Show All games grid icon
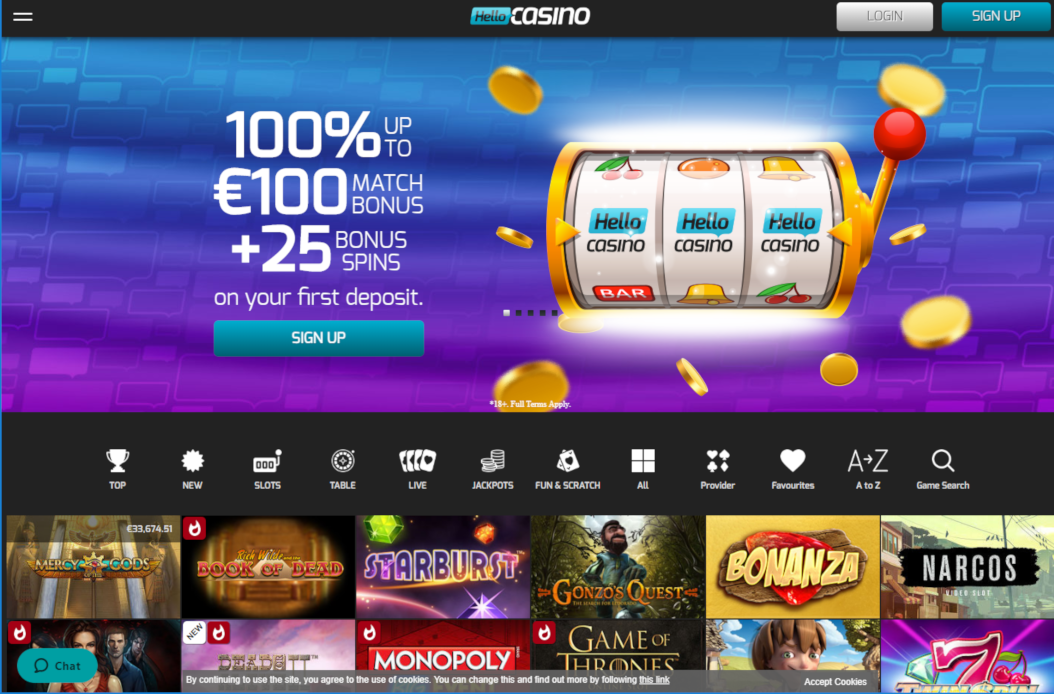1054x694 pixels. pyautogui.click(x=643, y=469)
